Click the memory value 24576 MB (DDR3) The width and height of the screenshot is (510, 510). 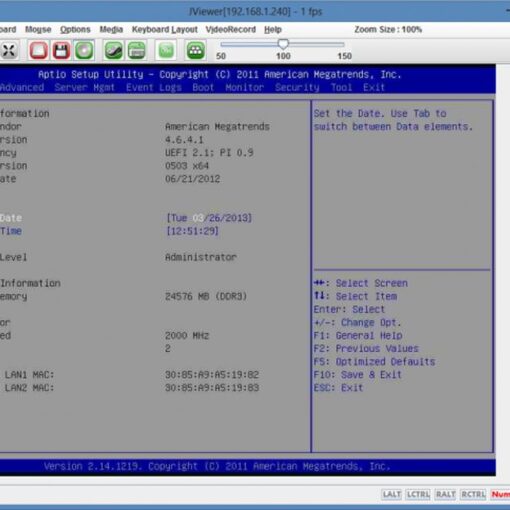coord(206,296)
